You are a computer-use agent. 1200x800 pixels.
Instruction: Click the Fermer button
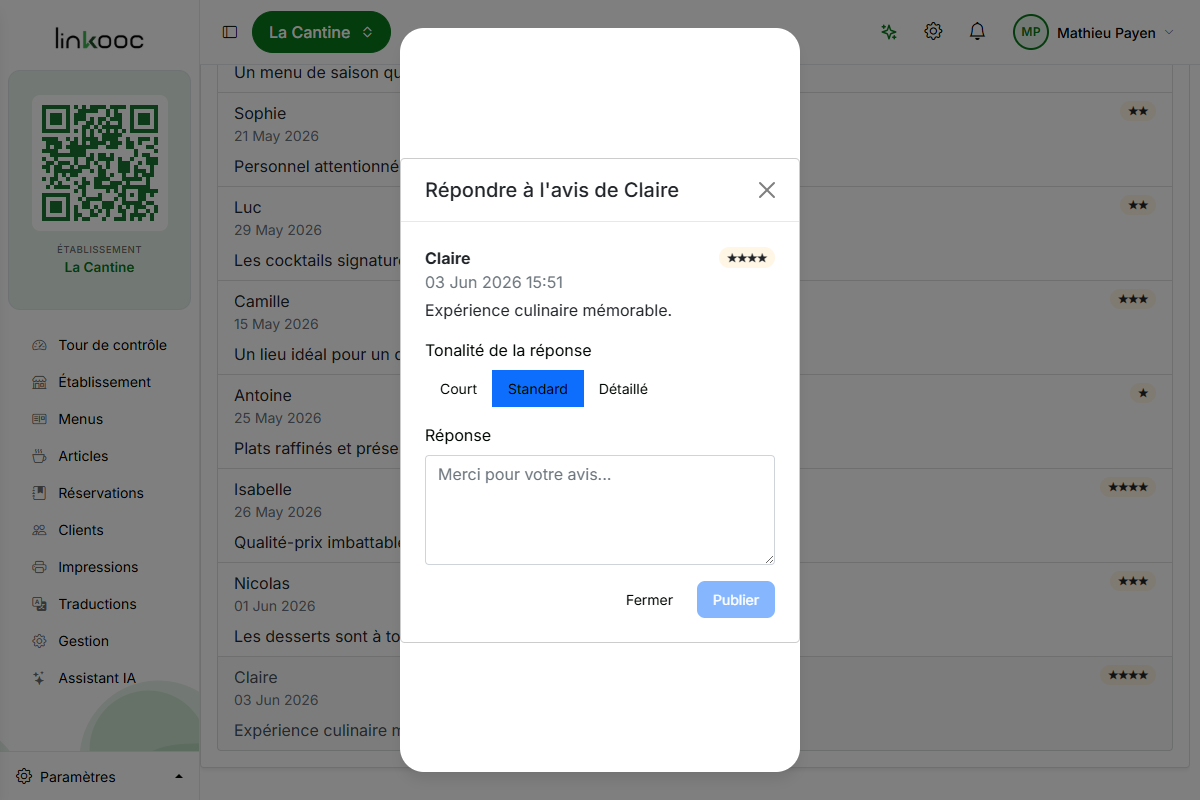point(649,600)
